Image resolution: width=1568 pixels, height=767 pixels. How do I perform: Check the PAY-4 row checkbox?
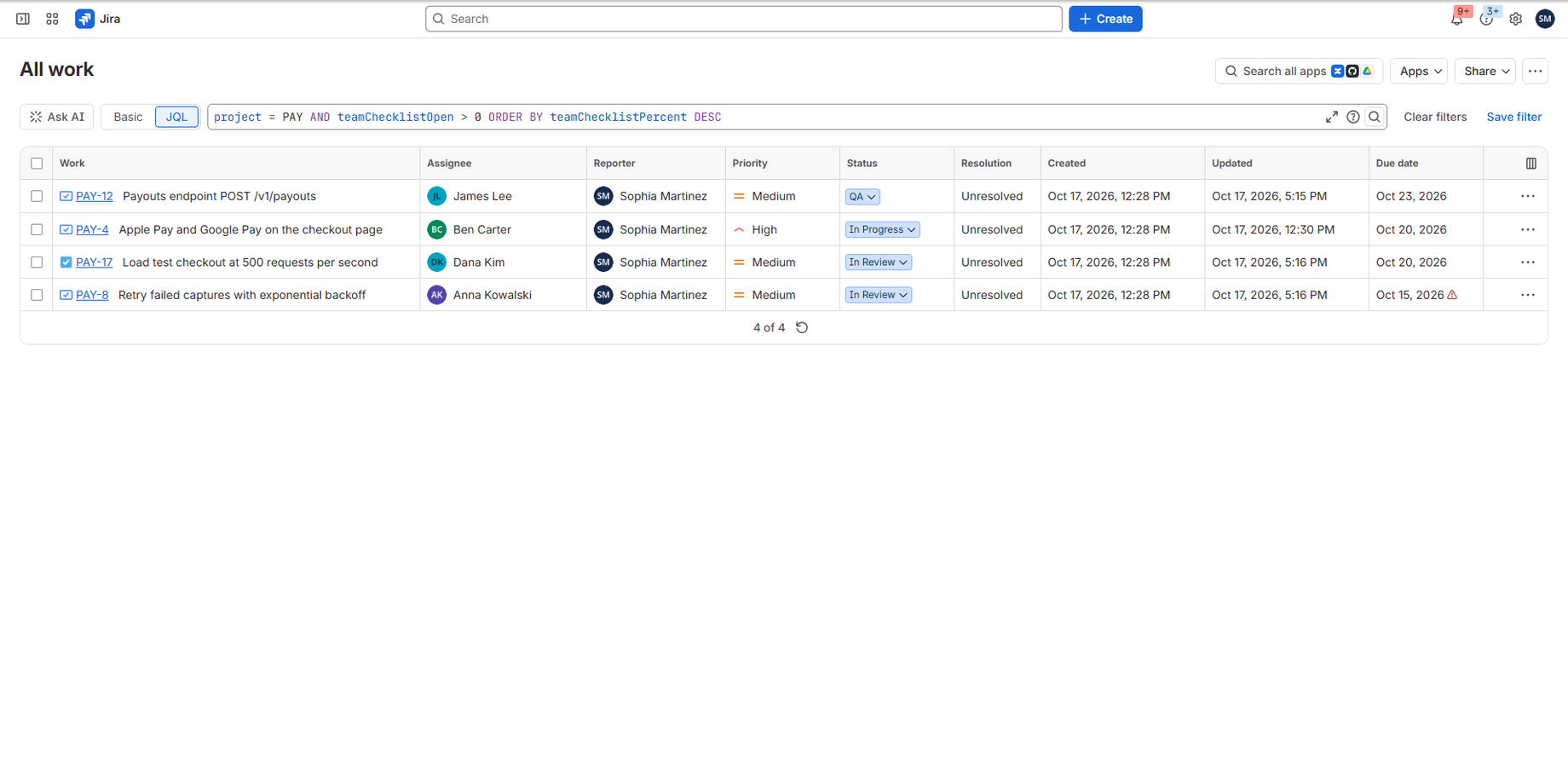(x=37, y=229)
